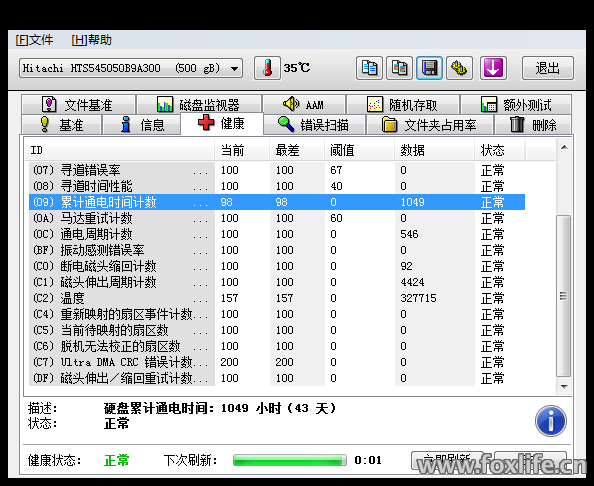Switch to the 额外测试 tab
This screenshot has height=486, width=594.
516,104
